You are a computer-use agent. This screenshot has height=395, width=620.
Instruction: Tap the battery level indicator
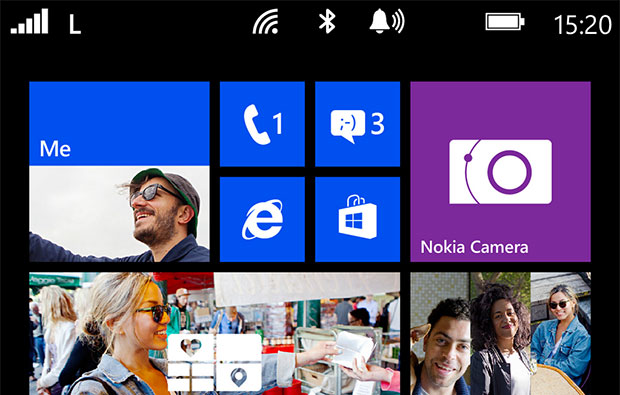(x=505, y=22)
